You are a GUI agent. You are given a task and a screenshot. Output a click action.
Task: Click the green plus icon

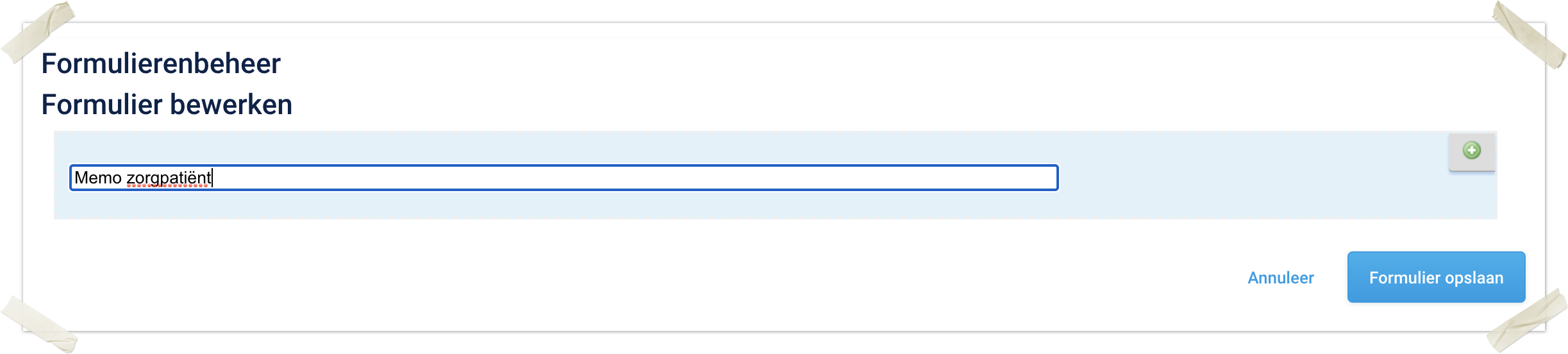pyautogui.click(x=1471, y=151)
